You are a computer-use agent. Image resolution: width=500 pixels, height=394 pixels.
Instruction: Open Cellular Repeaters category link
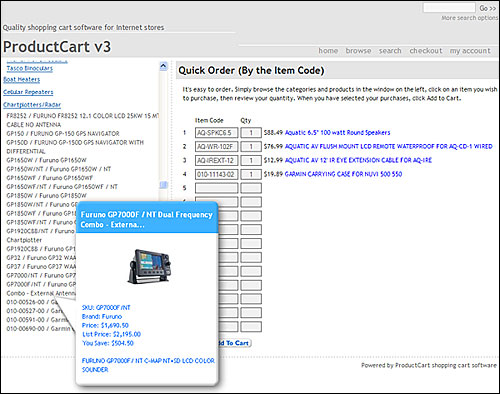(x=28, y=92)
